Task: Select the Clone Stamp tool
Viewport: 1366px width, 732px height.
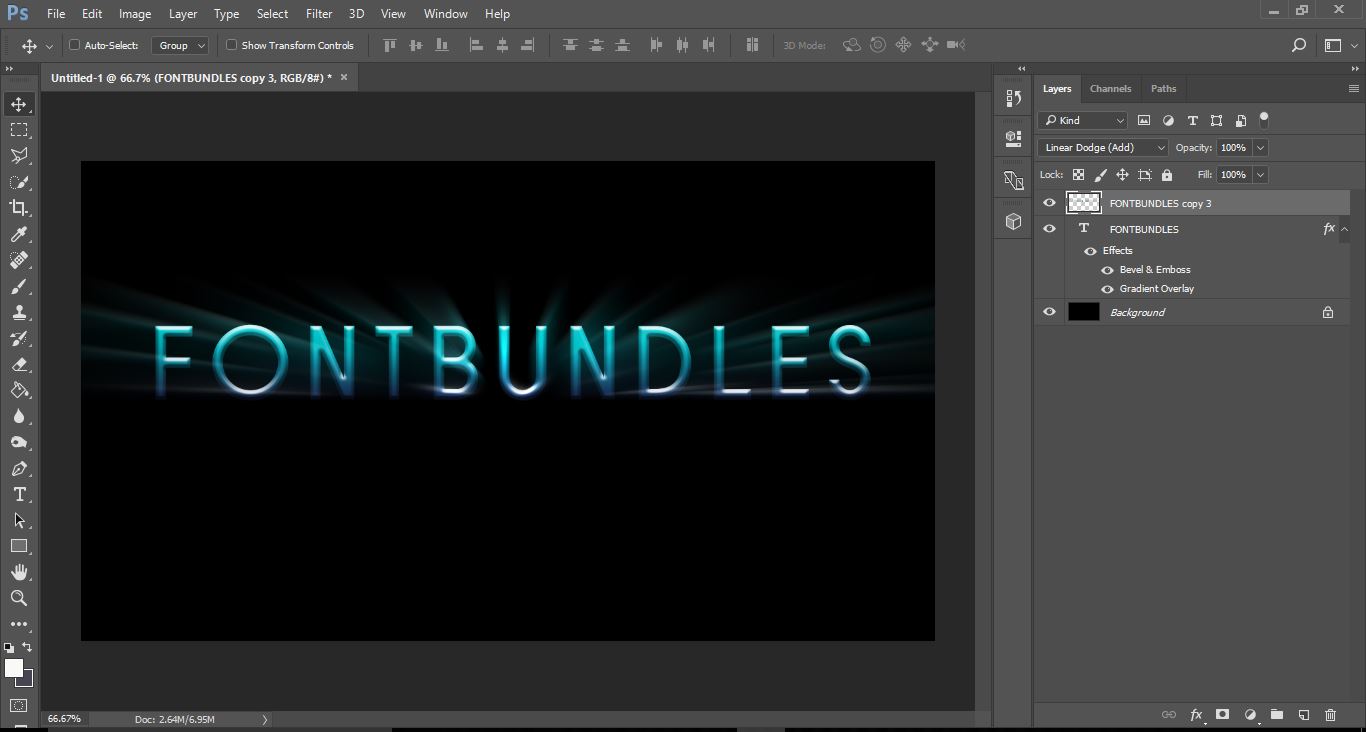Action: coord(19,312)
